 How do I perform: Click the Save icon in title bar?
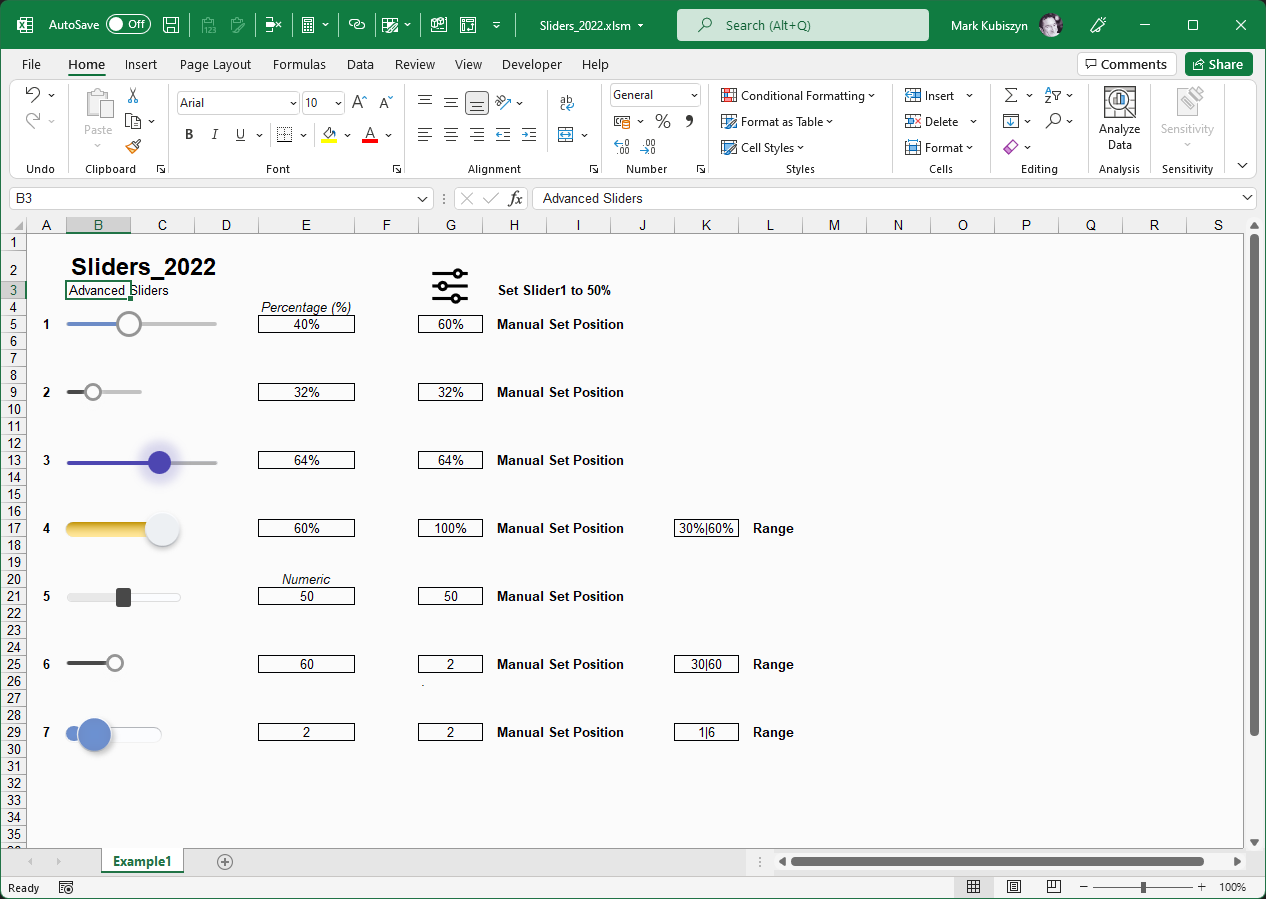click(171, 25)
